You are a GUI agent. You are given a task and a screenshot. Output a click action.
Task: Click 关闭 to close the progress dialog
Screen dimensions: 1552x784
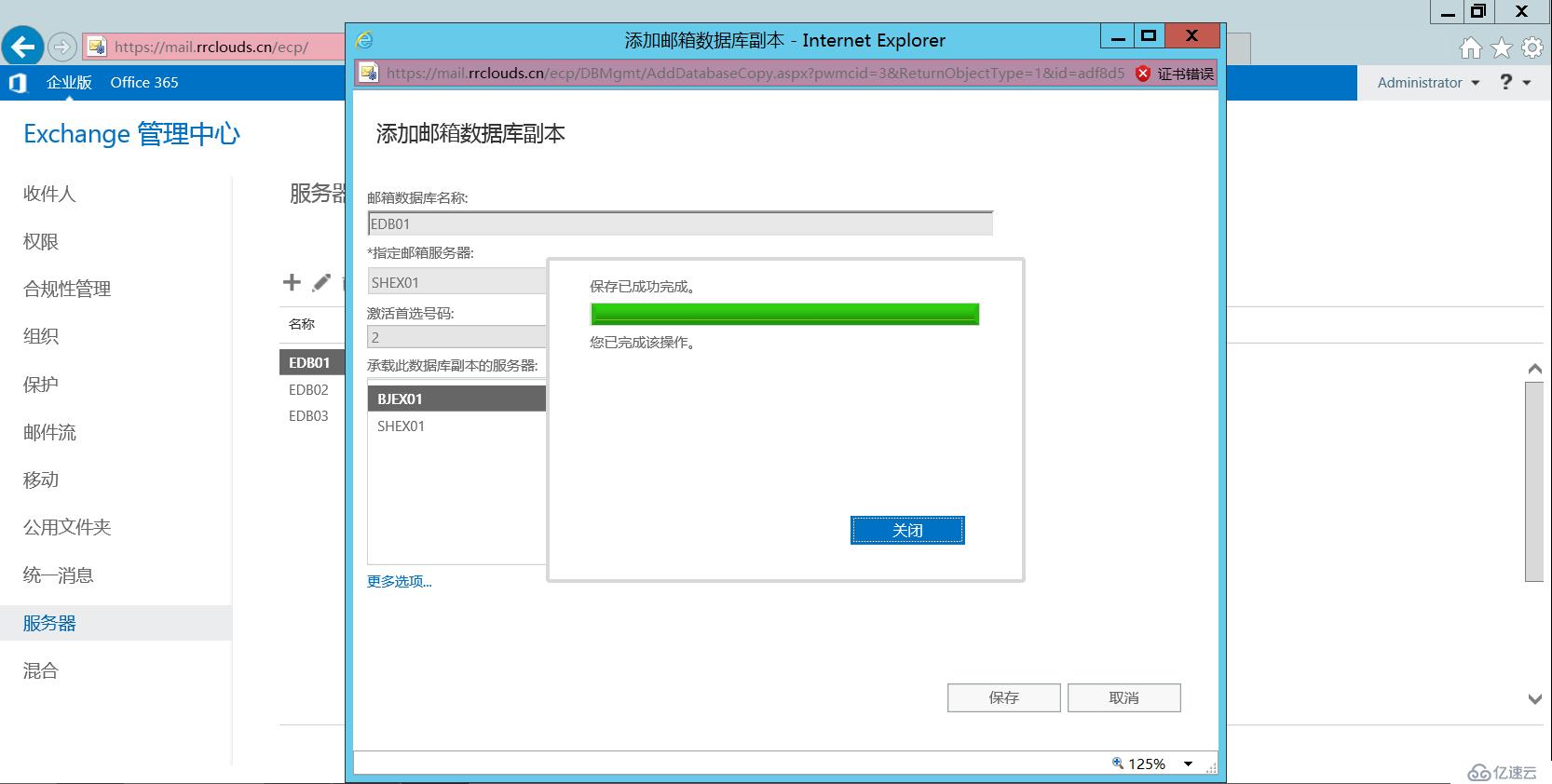907,530
